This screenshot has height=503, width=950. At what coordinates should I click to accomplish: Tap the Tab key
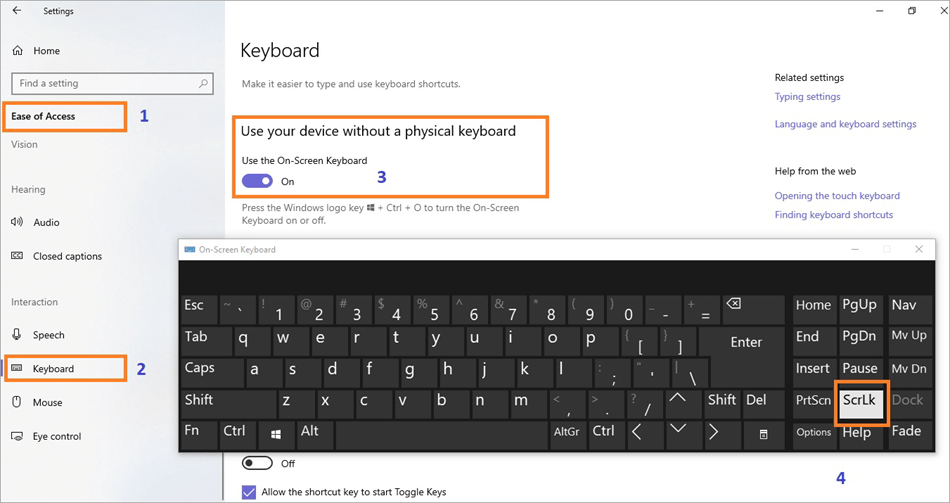[206, 341]
